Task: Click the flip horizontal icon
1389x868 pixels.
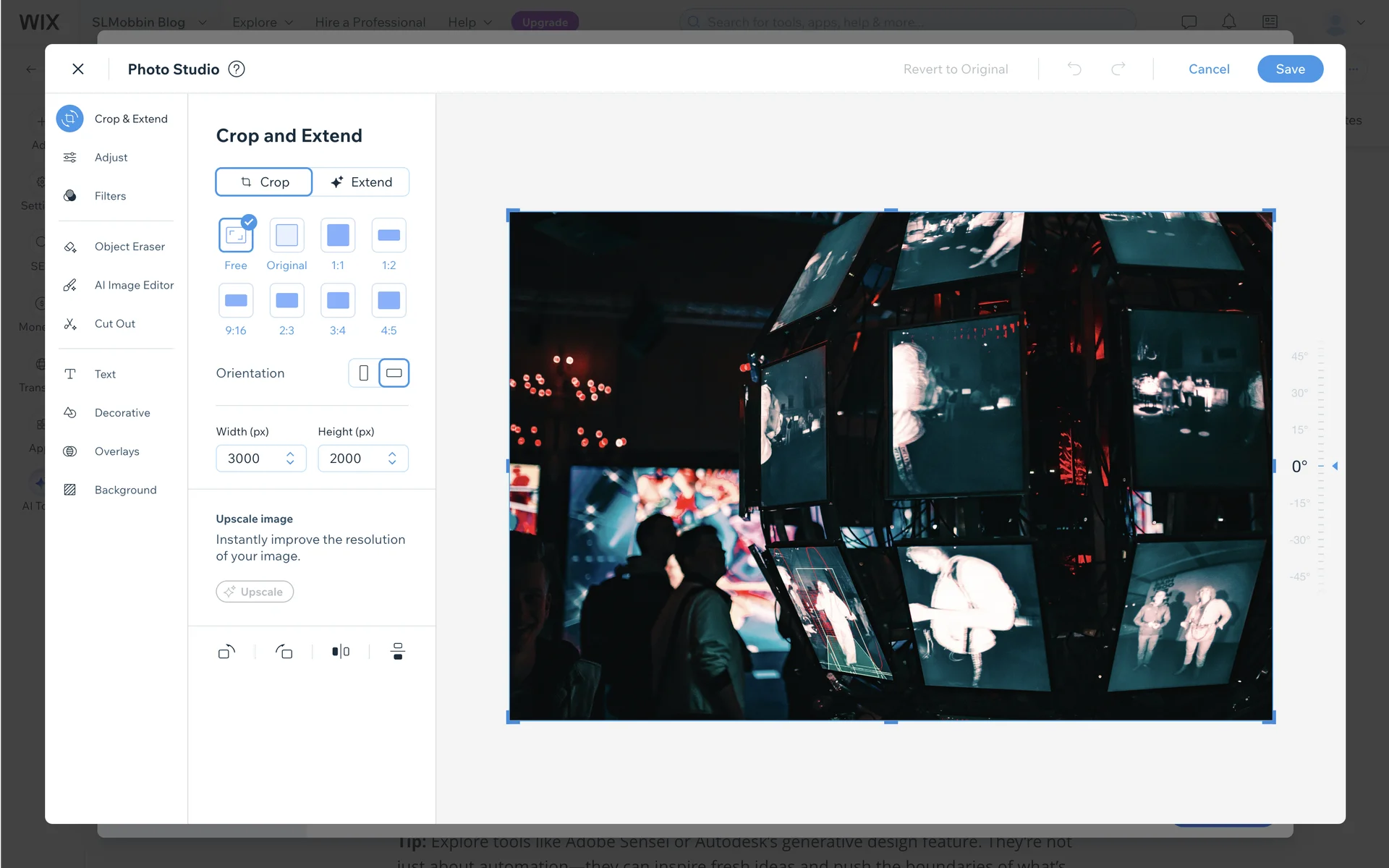Action: [341, 652]
